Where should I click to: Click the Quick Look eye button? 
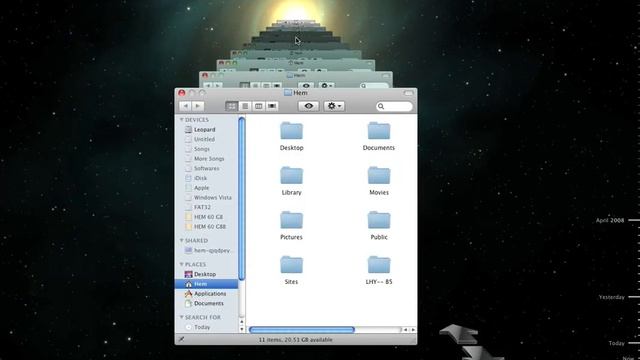[x=309, y=106]
